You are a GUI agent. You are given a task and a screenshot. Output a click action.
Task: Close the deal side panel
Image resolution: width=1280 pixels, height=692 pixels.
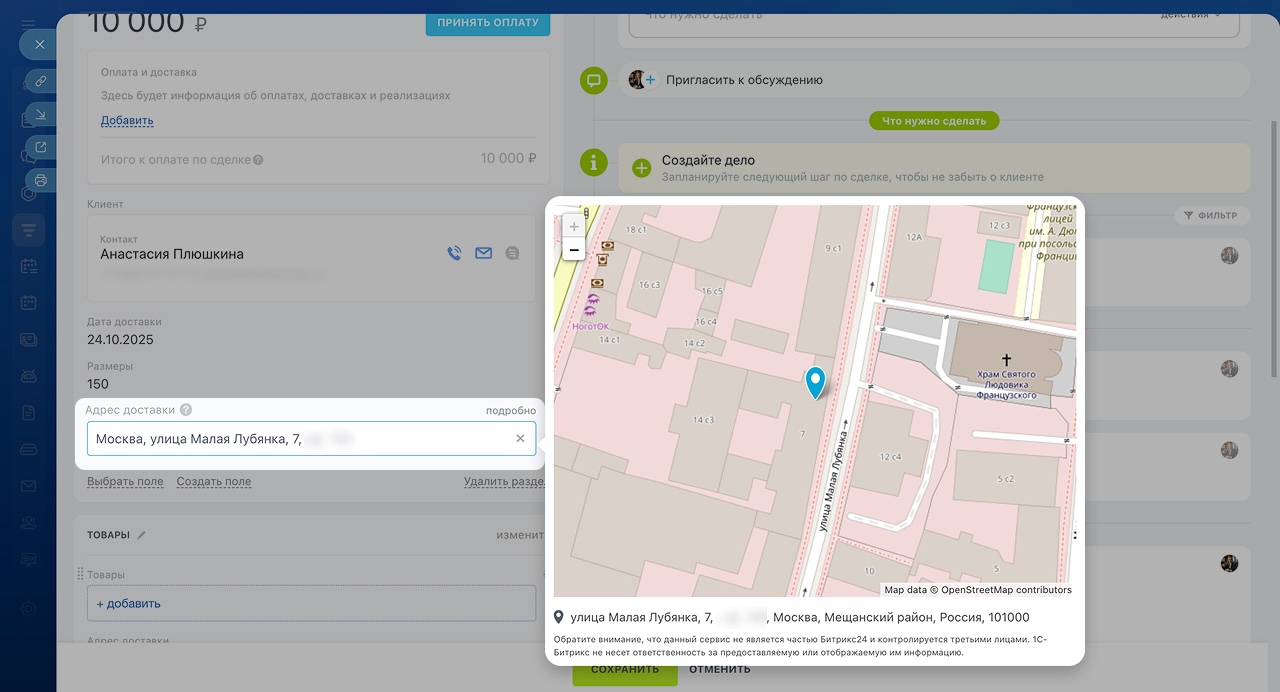[x=40, y=45]
